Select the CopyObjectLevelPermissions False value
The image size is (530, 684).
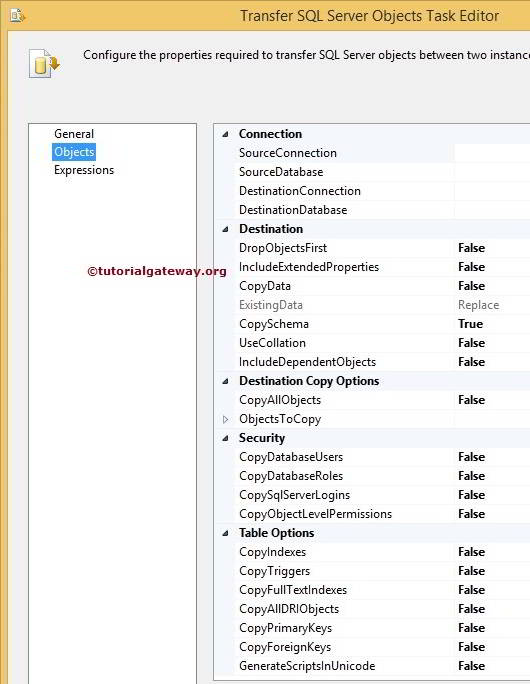point(472,514)
